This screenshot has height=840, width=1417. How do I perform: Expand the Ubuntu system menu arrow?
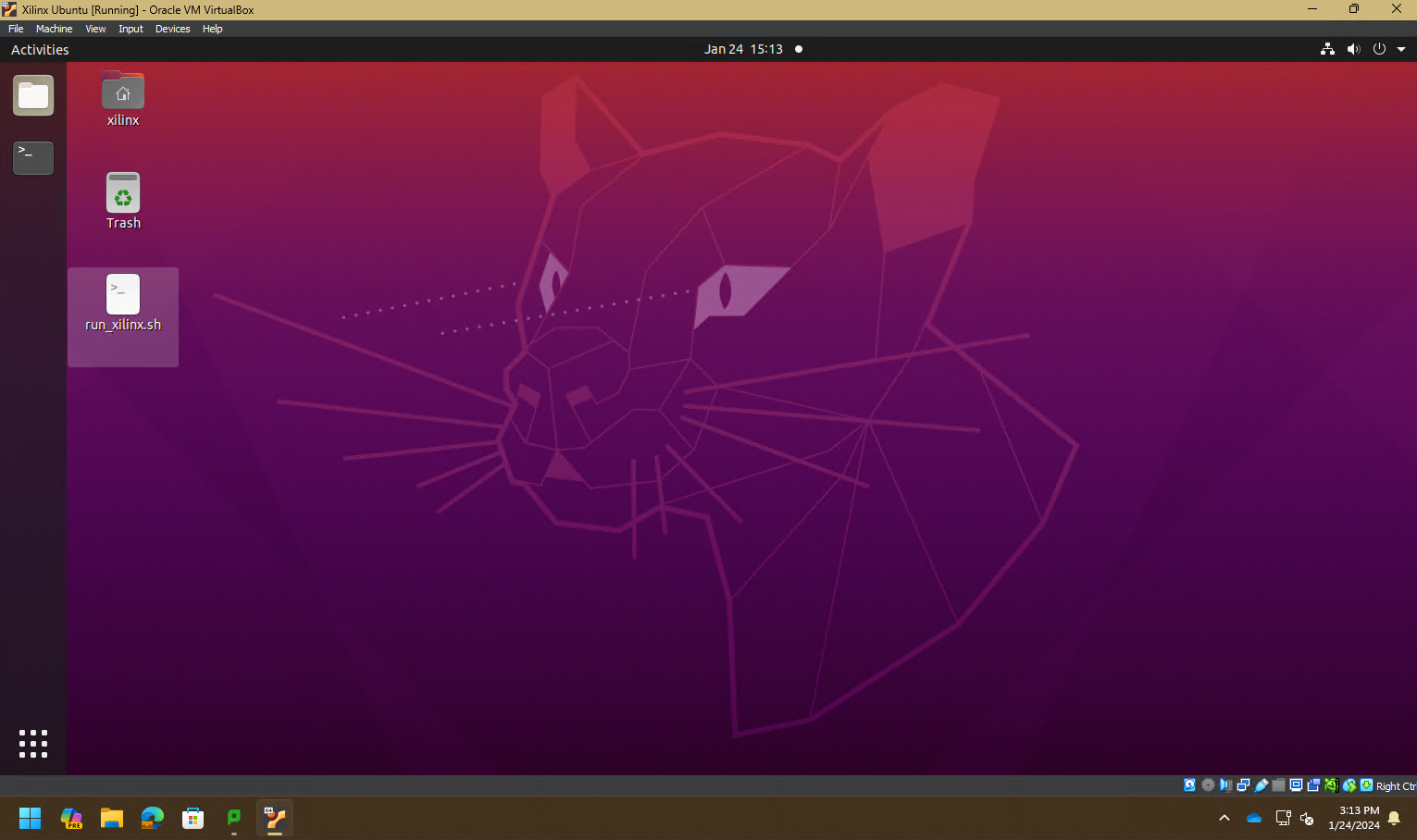click(1401, 49)
